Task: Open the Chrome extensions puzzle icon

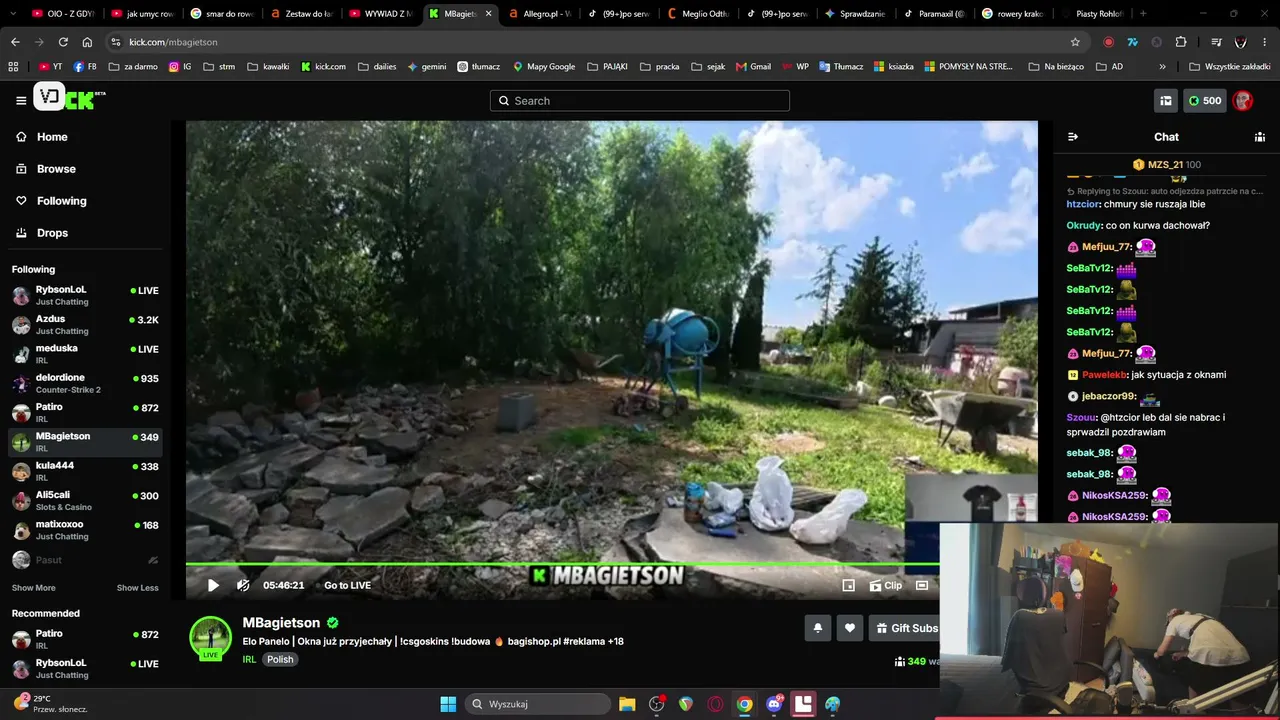Action: point(1181,42)
